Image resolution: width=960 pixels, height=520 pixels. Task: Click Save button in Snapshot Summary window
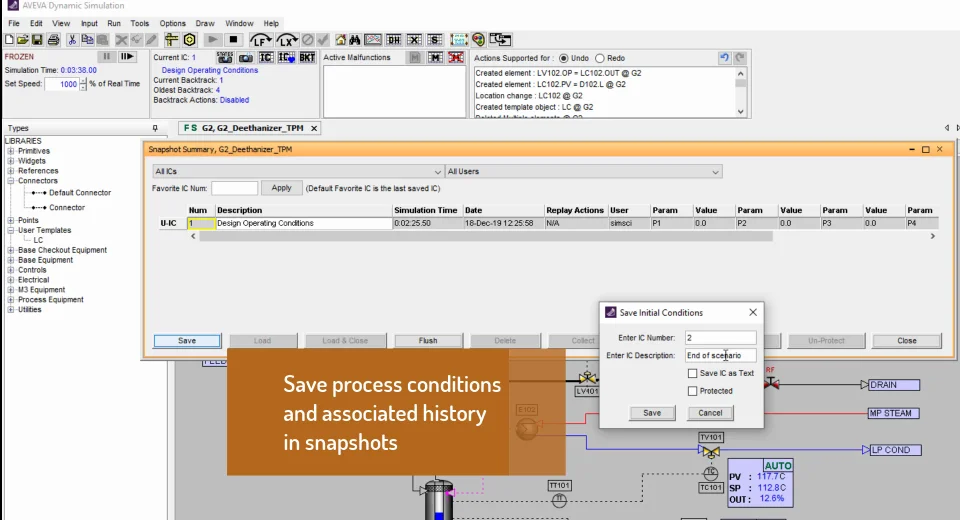[187, 341]
